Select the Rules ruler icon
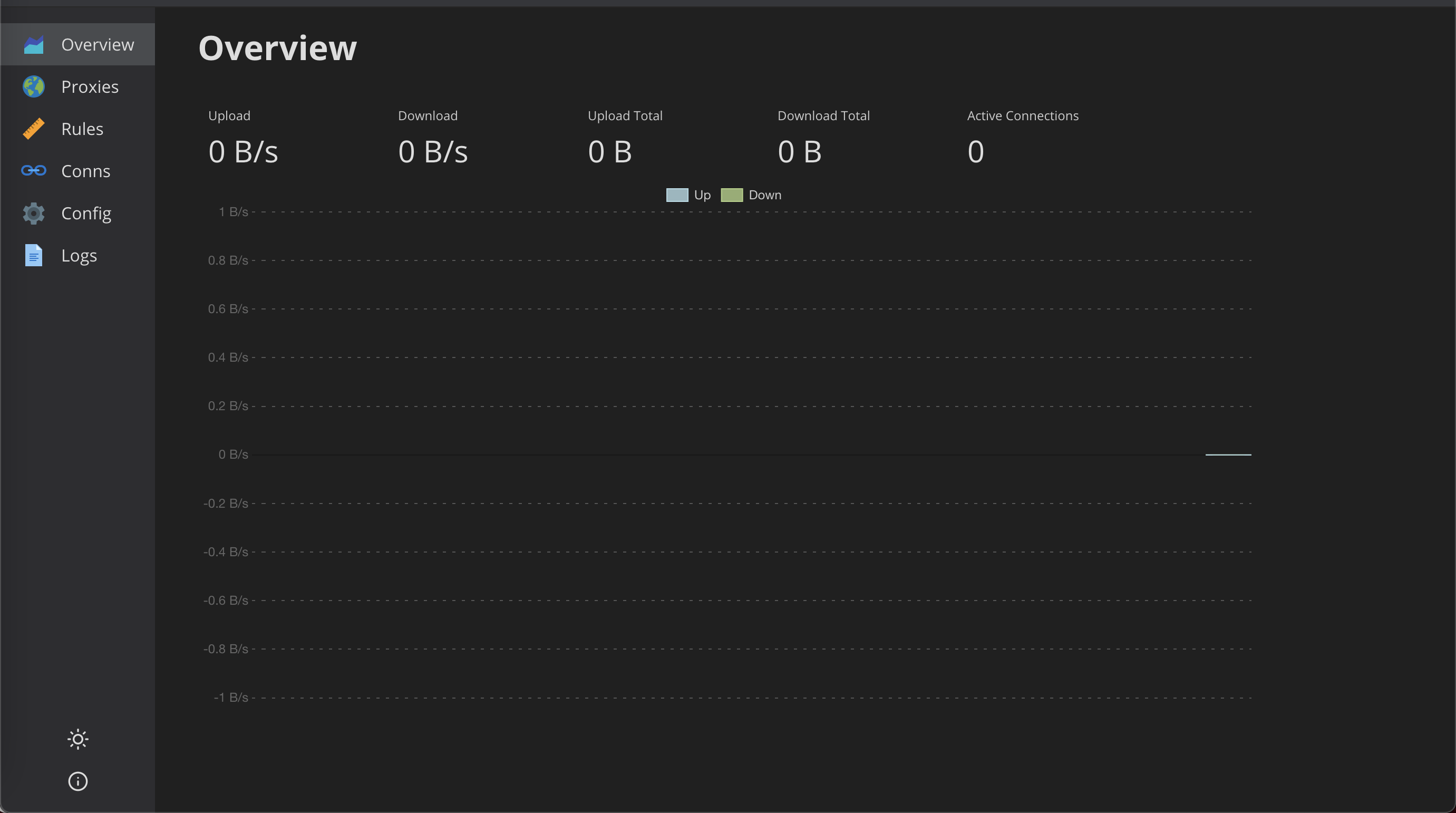 [x=33, y=129]
